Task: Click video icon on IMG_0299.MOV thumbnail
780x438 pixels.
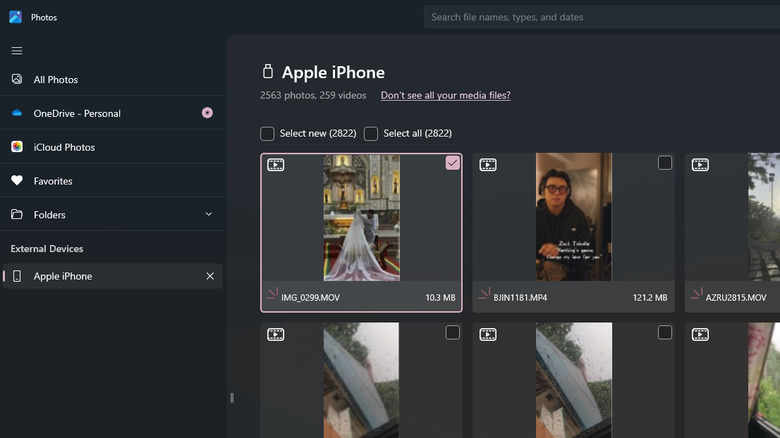Action: [276, 165]
